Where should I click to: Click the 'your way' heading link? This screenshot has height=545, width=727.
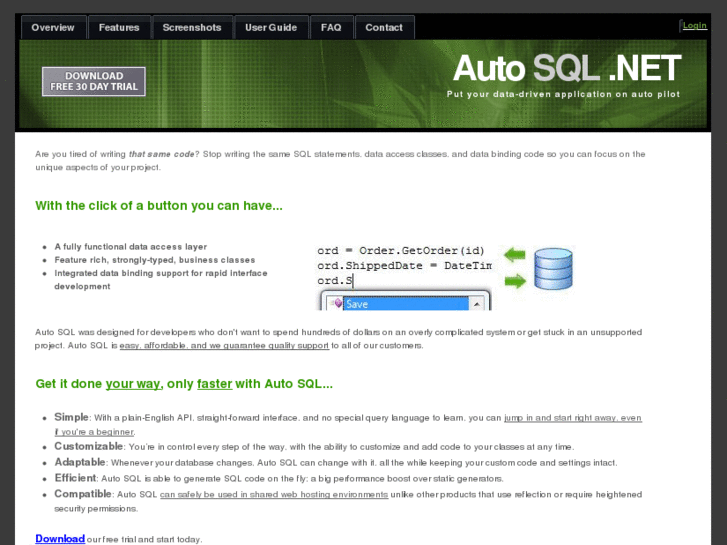tap(134, 384)
